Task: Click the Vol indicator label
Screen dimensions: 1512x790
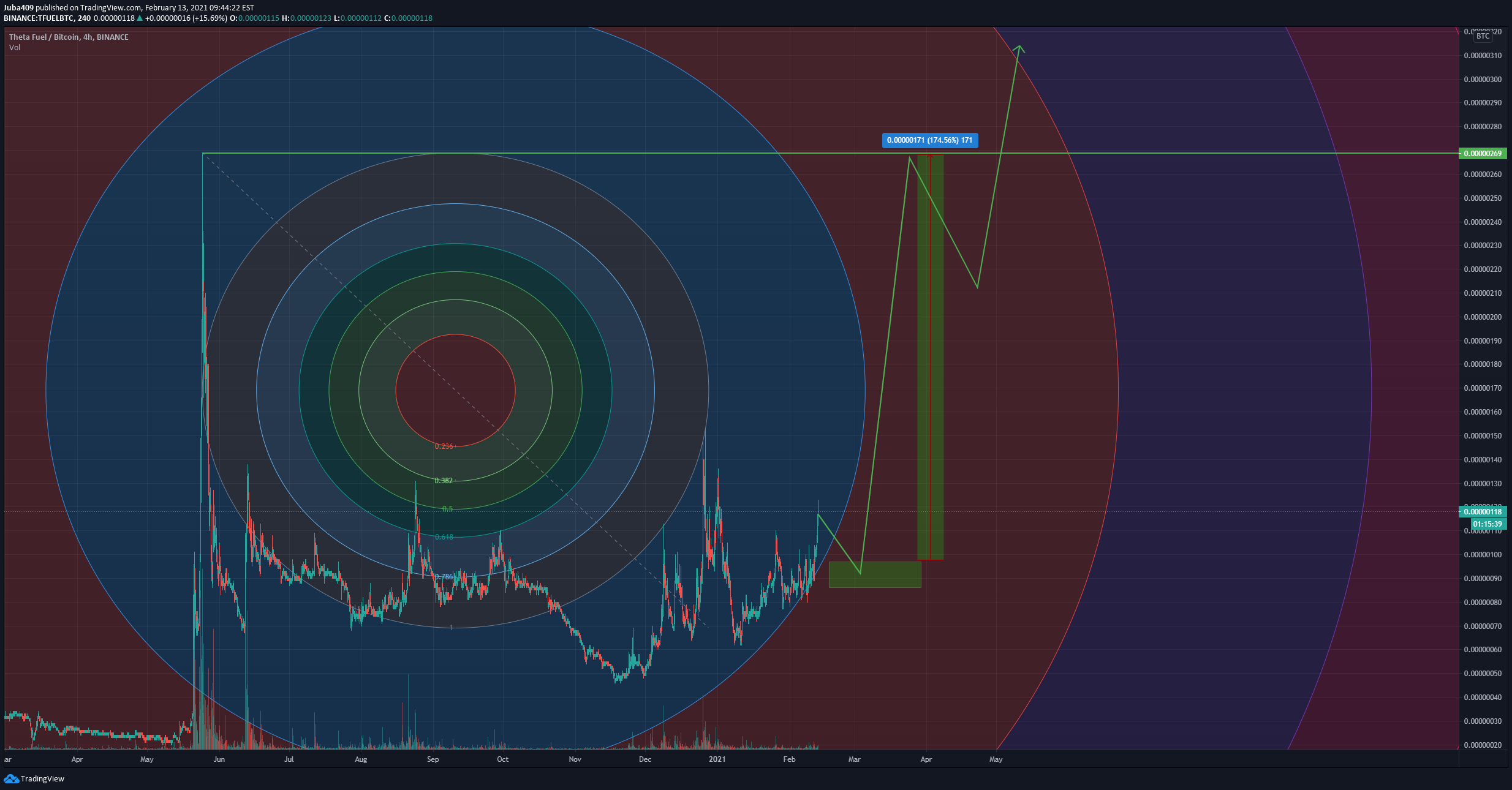Action: pos(15,47)
